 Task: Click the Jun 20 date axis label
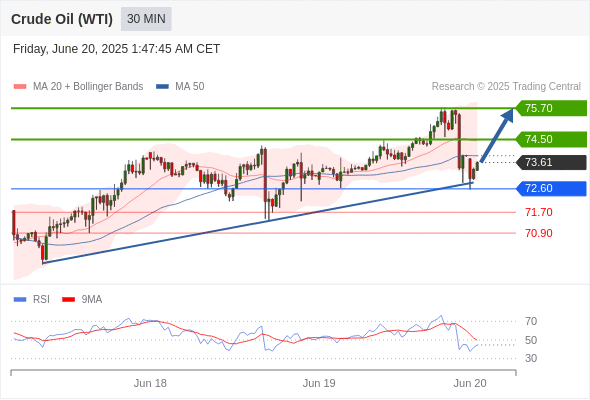[470, 383]
